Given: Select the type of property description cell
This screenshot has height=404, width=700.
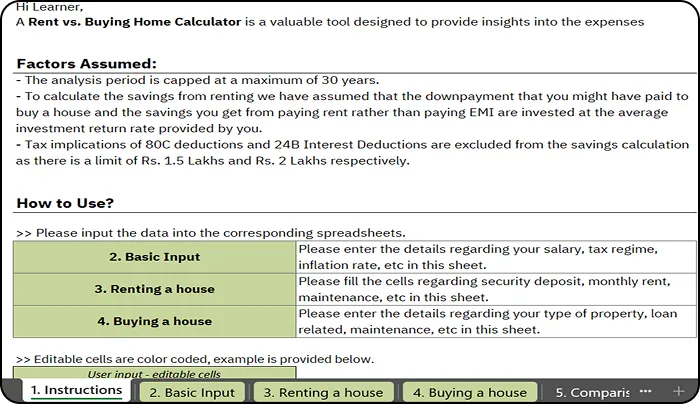Looking at the screenshot, I should point(492,321).
